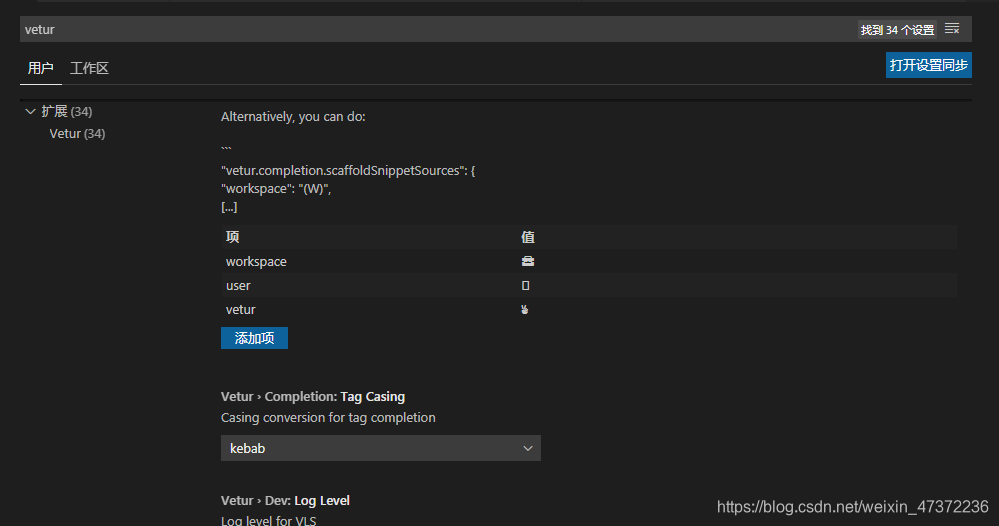Click the Vetur Completion: Tag Casing title
This screenshot has height=526, width=999.
tap(313, 397)
